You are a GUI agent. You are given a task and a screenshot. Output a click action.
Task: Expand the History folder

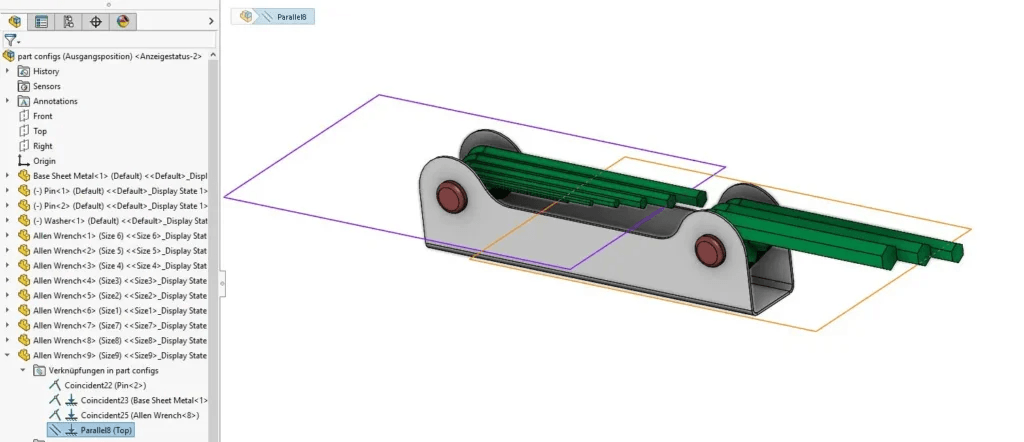click(8, 71)
